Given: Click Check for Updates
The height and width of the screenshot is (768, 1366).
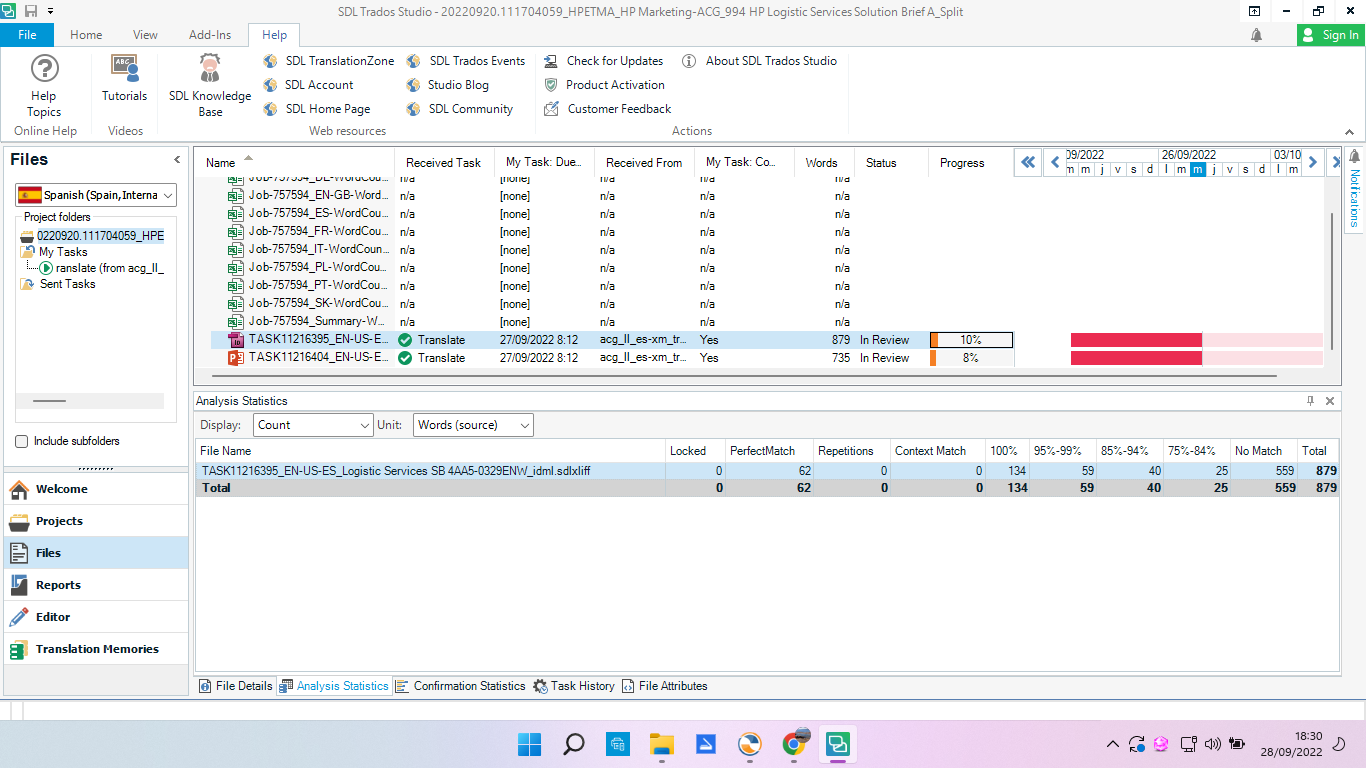Looking at the screenshot, I should [x=604, y=61].
